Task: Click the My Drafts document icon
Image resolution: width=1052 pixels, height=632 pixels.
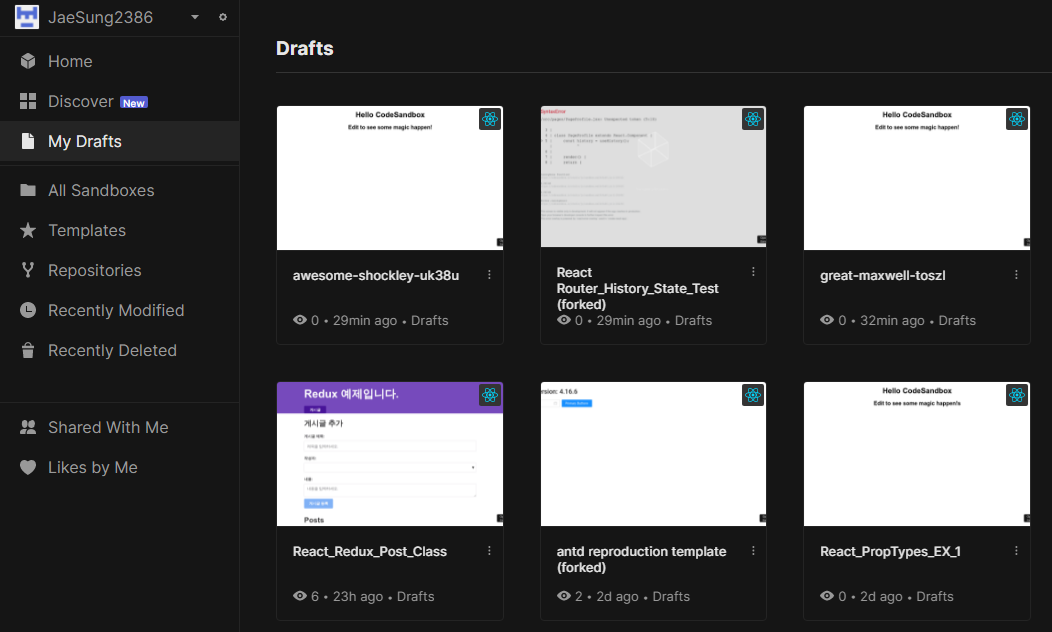Action: pos(28,141)
